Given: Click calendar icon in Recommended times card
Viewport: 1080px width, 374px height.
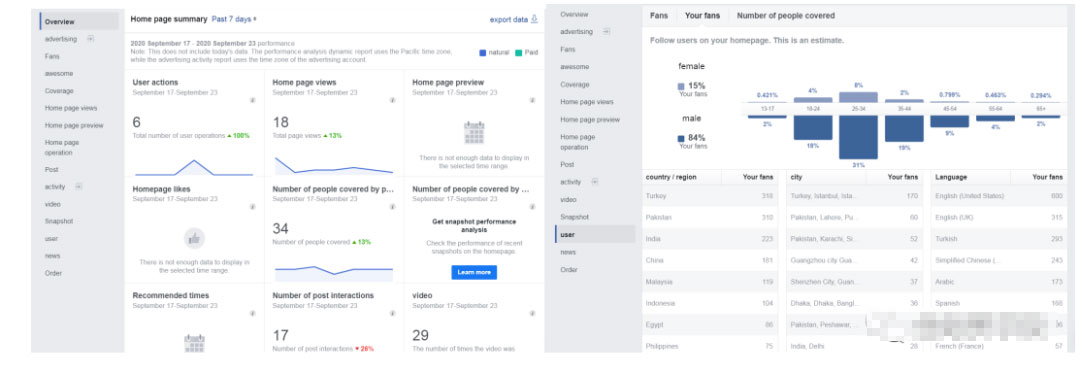Looking at the screenshot, I should point(194,343).
